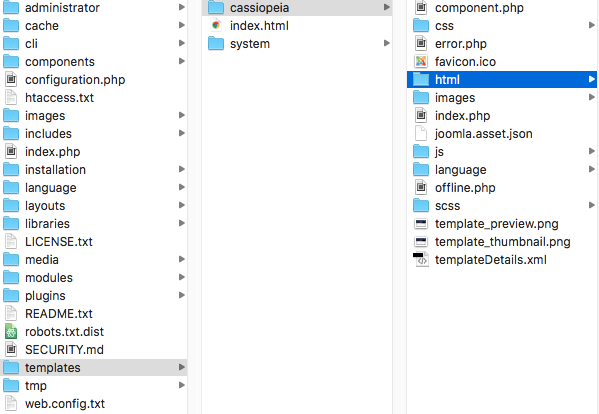Screen dimensions: 599x414
Task: Expand the html folder arrow
Action: 591,79
